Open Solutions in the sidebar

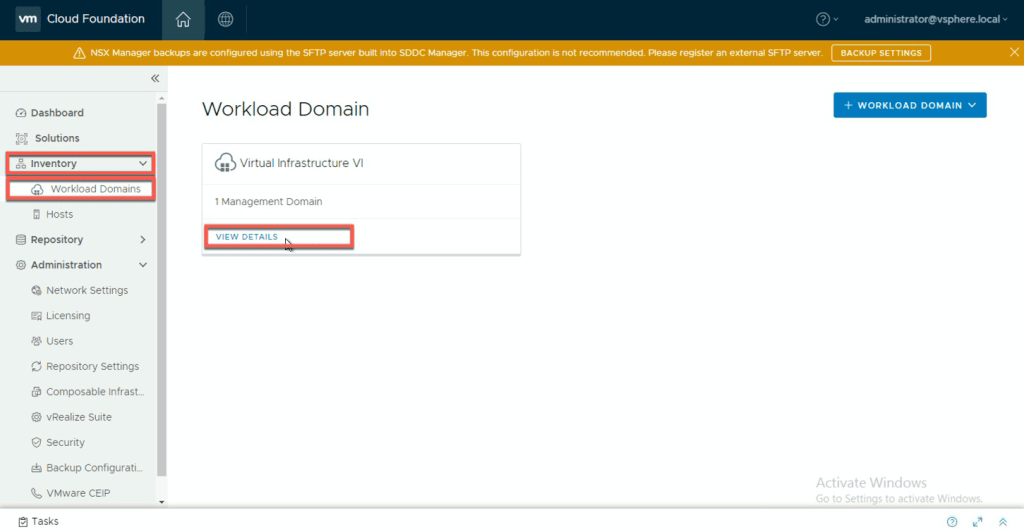click(x=57, y=138)
